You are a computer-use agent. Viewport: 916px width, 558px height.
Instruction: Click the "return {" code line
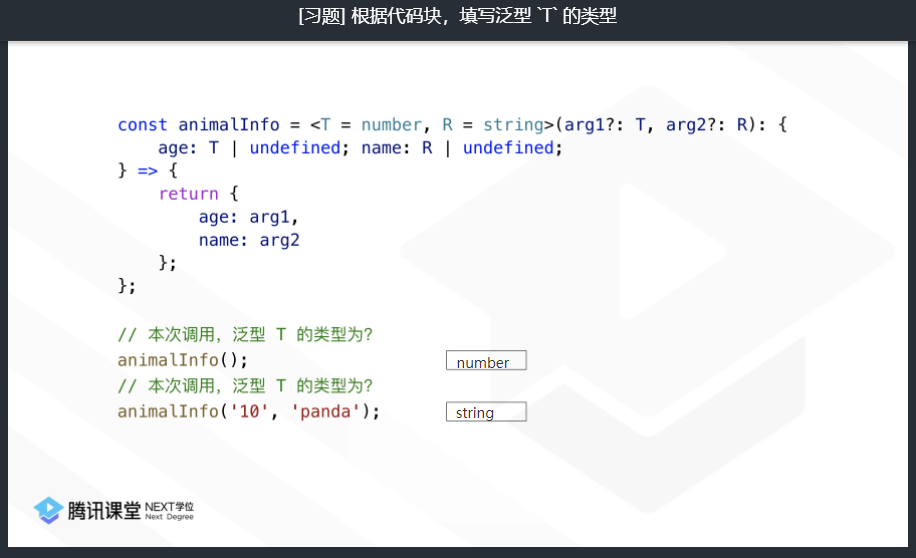(x=199, y=193)
